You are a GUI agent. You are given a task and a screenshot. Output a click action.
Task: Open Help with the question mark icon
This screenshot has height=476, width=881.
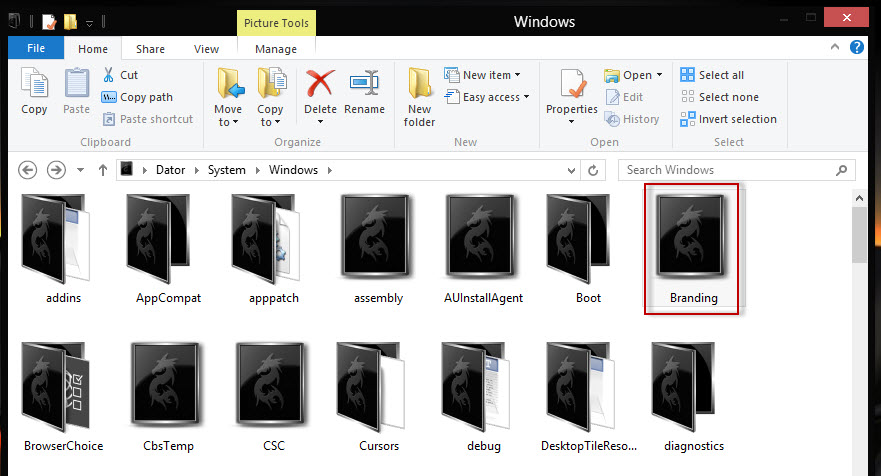[856, 47]
